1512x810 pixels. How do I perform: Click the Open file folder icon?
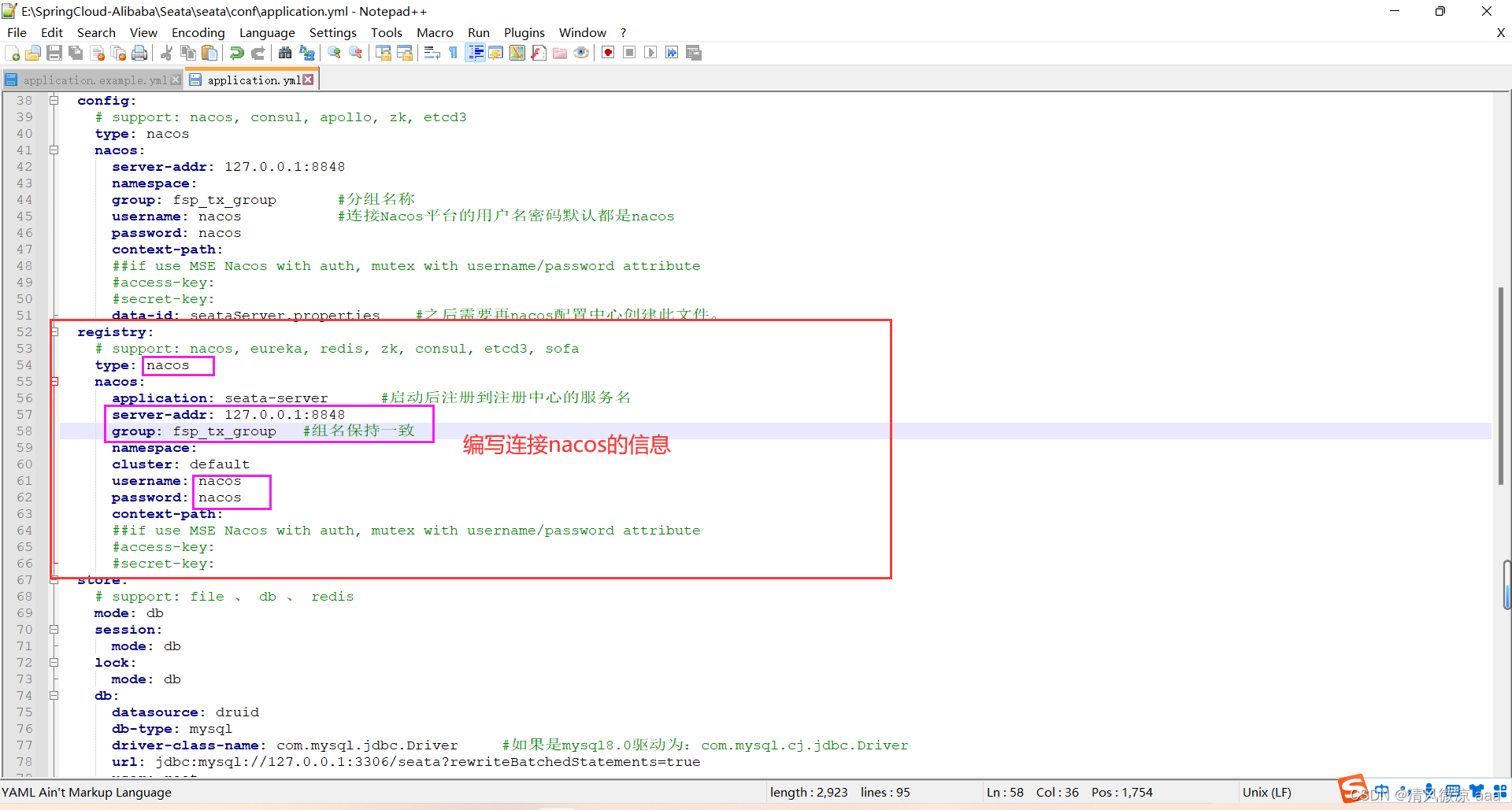click(33, 53)
